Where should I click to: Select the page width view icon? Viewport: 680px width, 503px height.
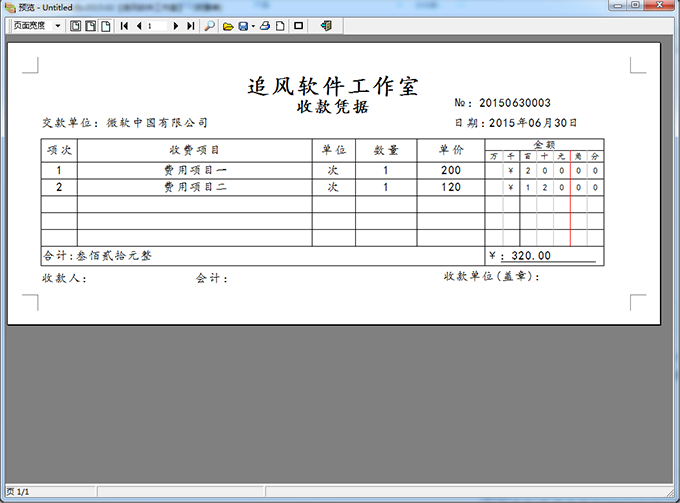(x=105, y=26)
